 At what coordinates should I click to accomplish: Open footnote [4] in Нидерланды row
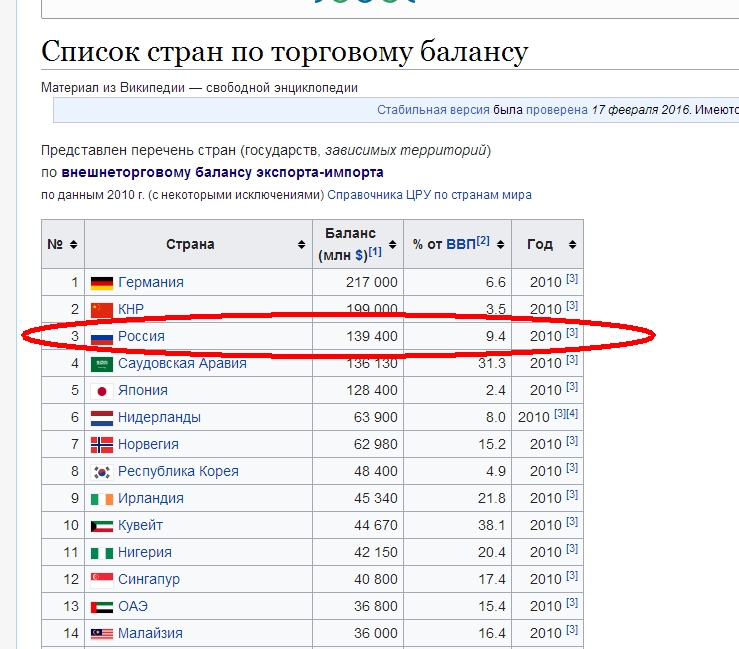click(x=572, y=414)
